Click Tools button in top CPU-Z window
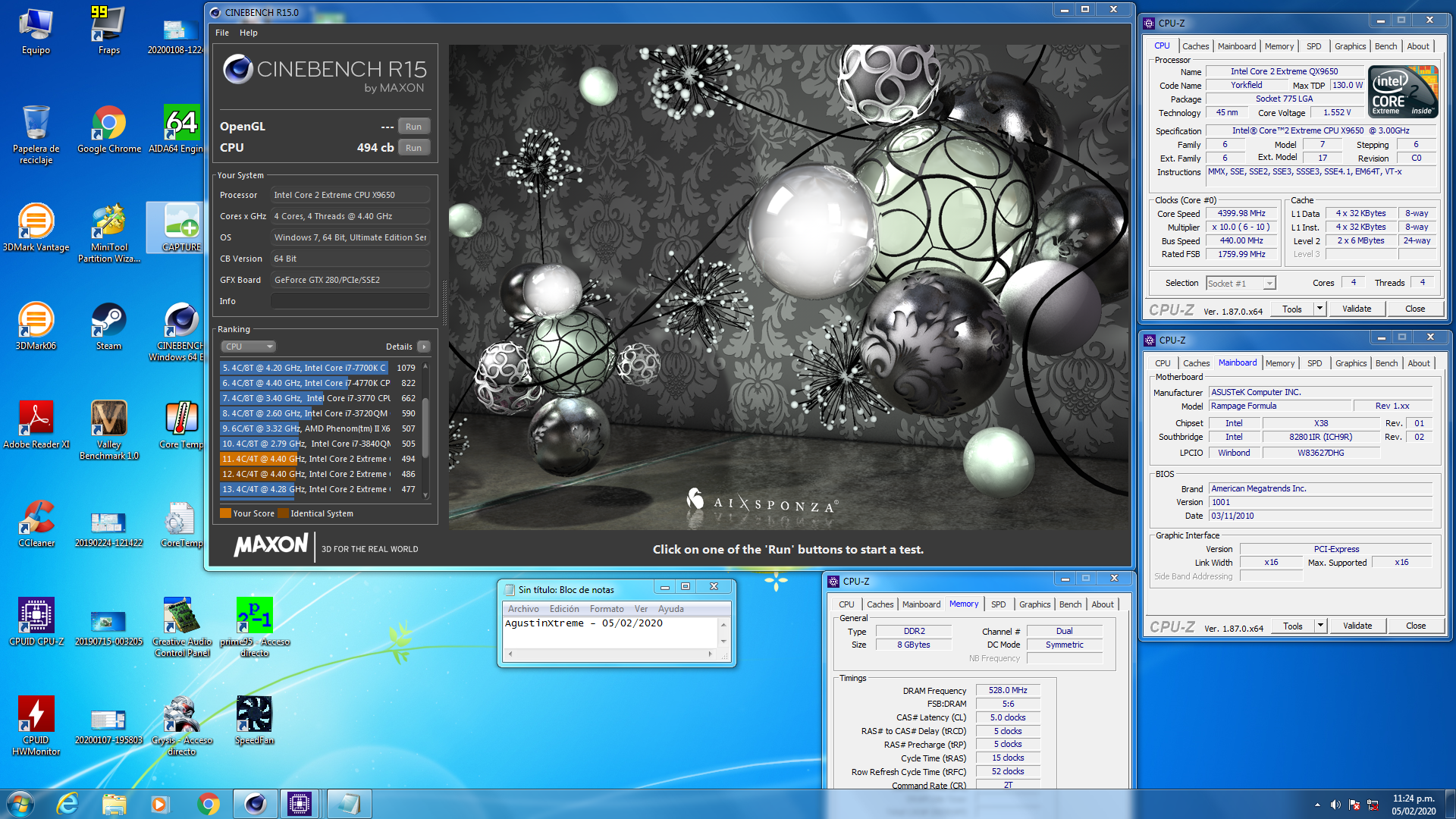Screen dimensions: 1456x819 click(1292, 309)
